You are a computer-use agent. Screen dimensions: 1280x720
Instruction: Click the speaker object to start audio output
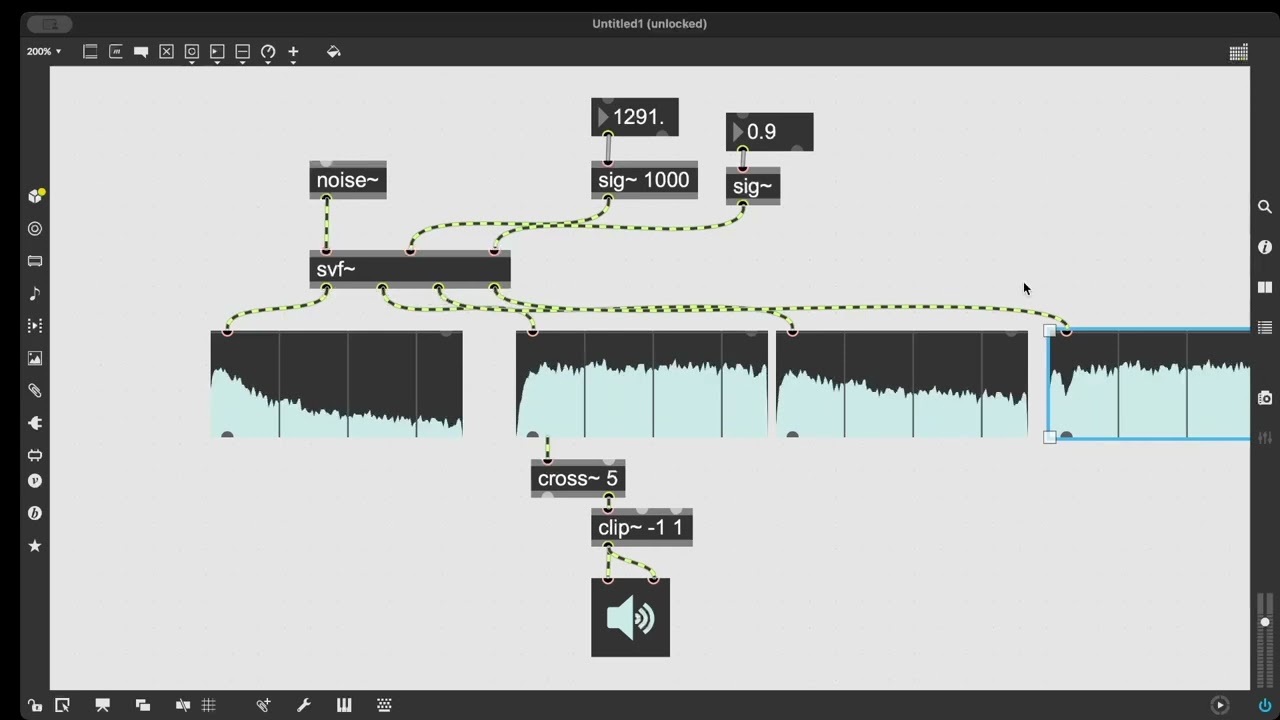(x=630, y=617)
